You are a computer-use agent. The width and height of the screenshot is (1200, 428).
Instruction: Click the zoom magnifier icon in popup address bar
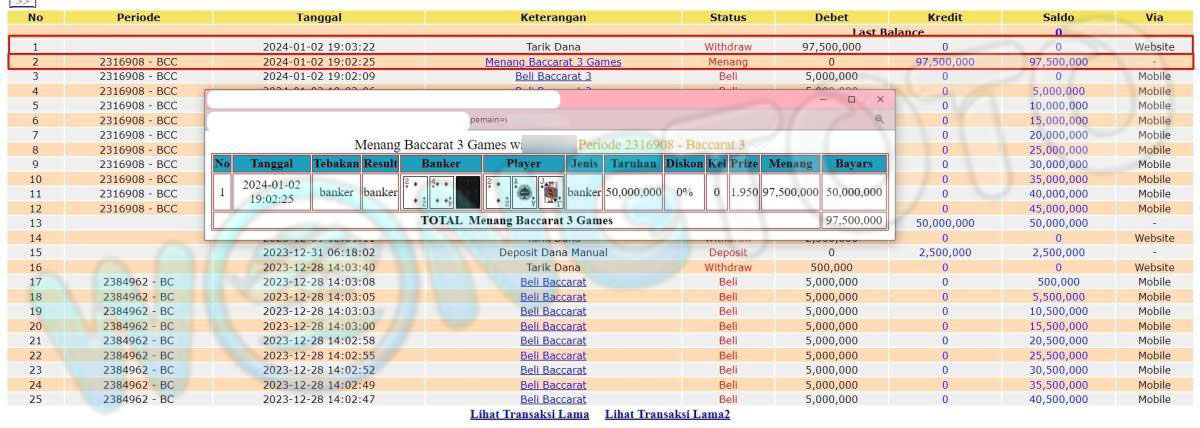879,119
